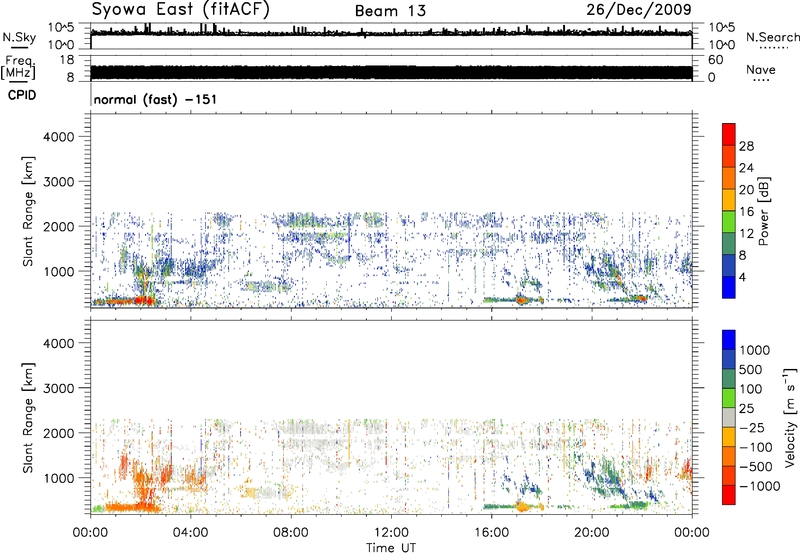The width and height of the screenshot is (800, 554).
Task: Pick the light green 12–16 dB Power swatch
Action: pos(729,222)
